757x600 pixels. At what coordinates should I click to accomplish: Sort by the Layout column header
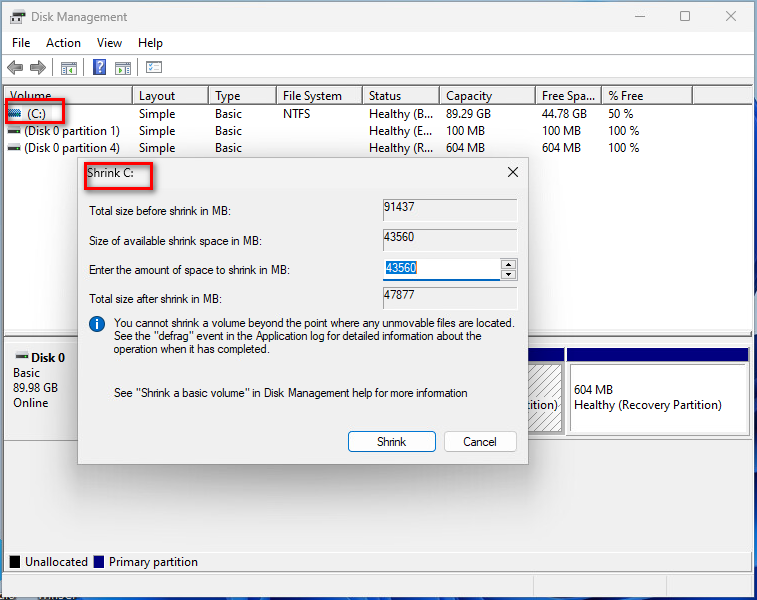point(170,96)
